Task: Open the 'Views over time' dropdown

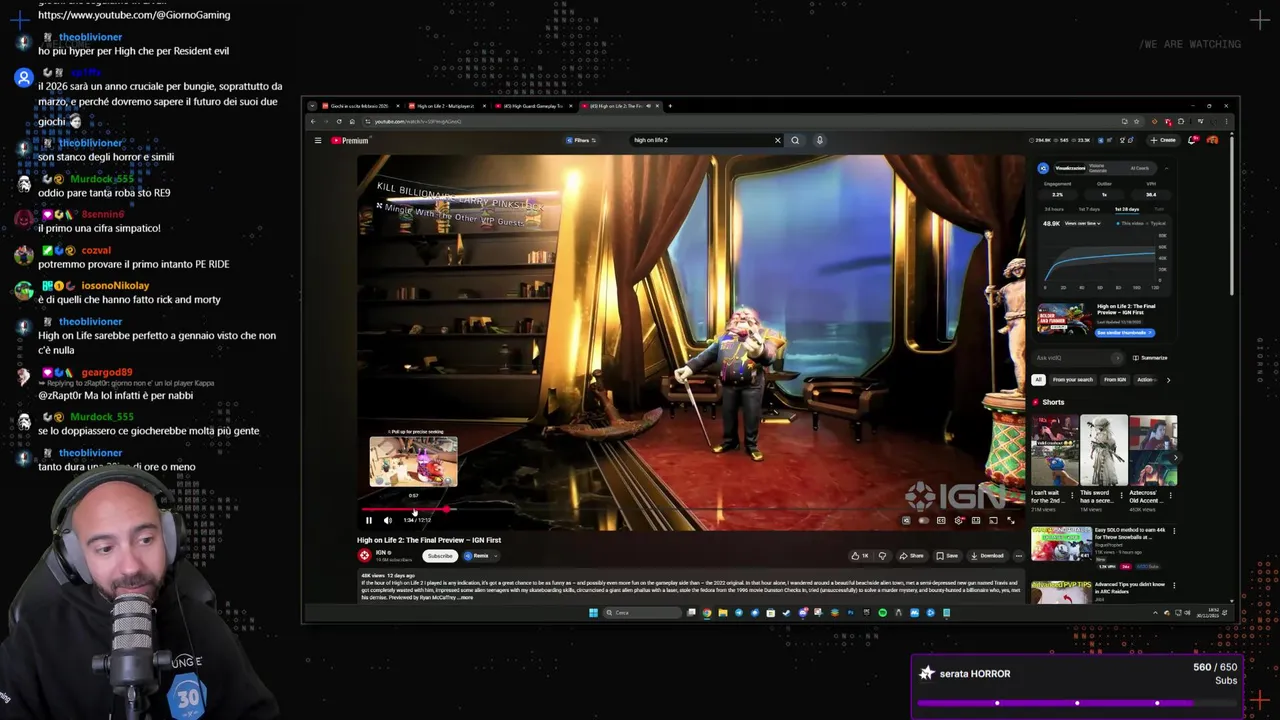Action: 1083,223
